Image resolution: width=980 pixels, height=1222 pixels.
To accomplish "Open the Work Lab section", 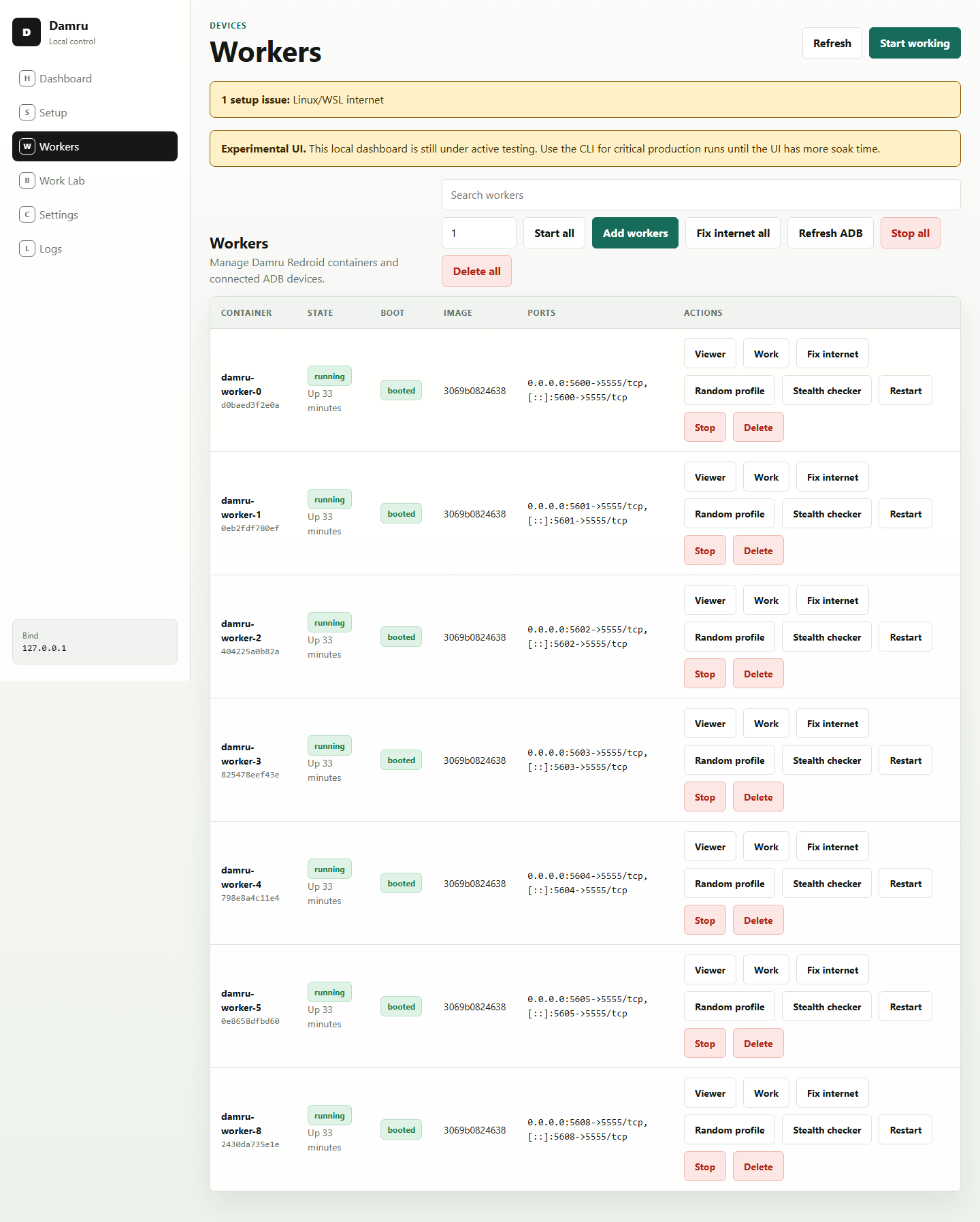I will [x=95, y=180].
